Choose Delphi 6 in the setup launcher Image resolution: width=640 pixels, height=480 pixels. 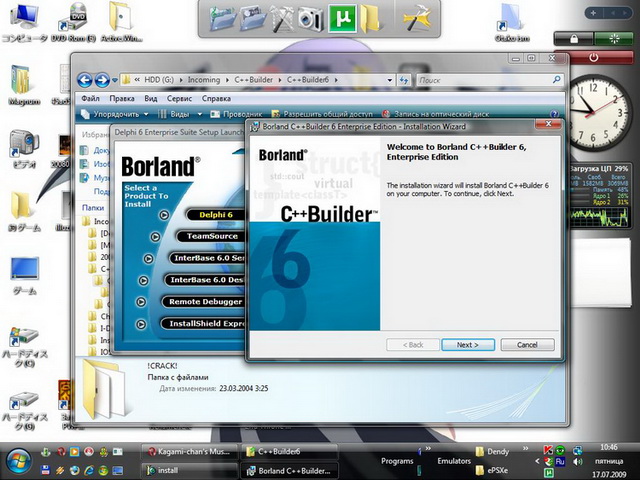[216, 215]
